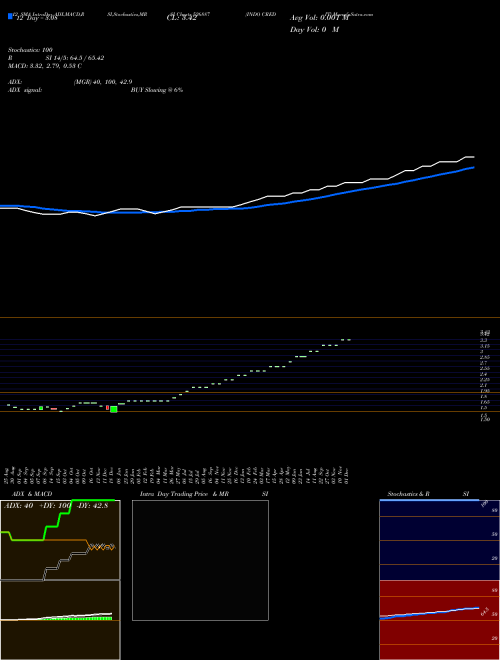Click the 'ADX: 40' value in ADX panel
This screenshot has height=660, width=500.
pos(19,506)
